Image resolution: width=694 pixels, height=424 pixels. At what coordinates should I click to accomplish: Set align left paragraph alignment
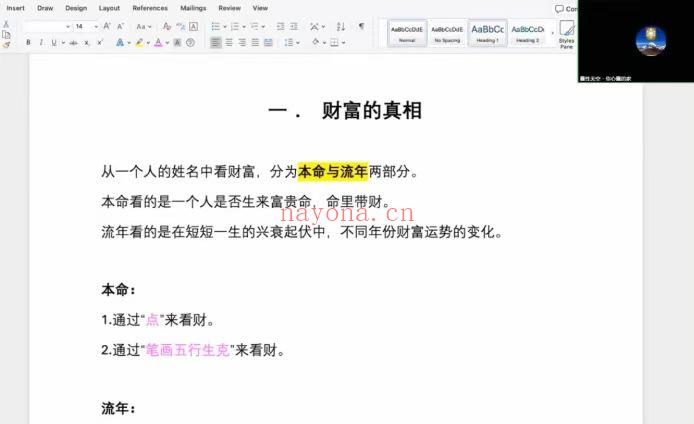pos(216,42)
